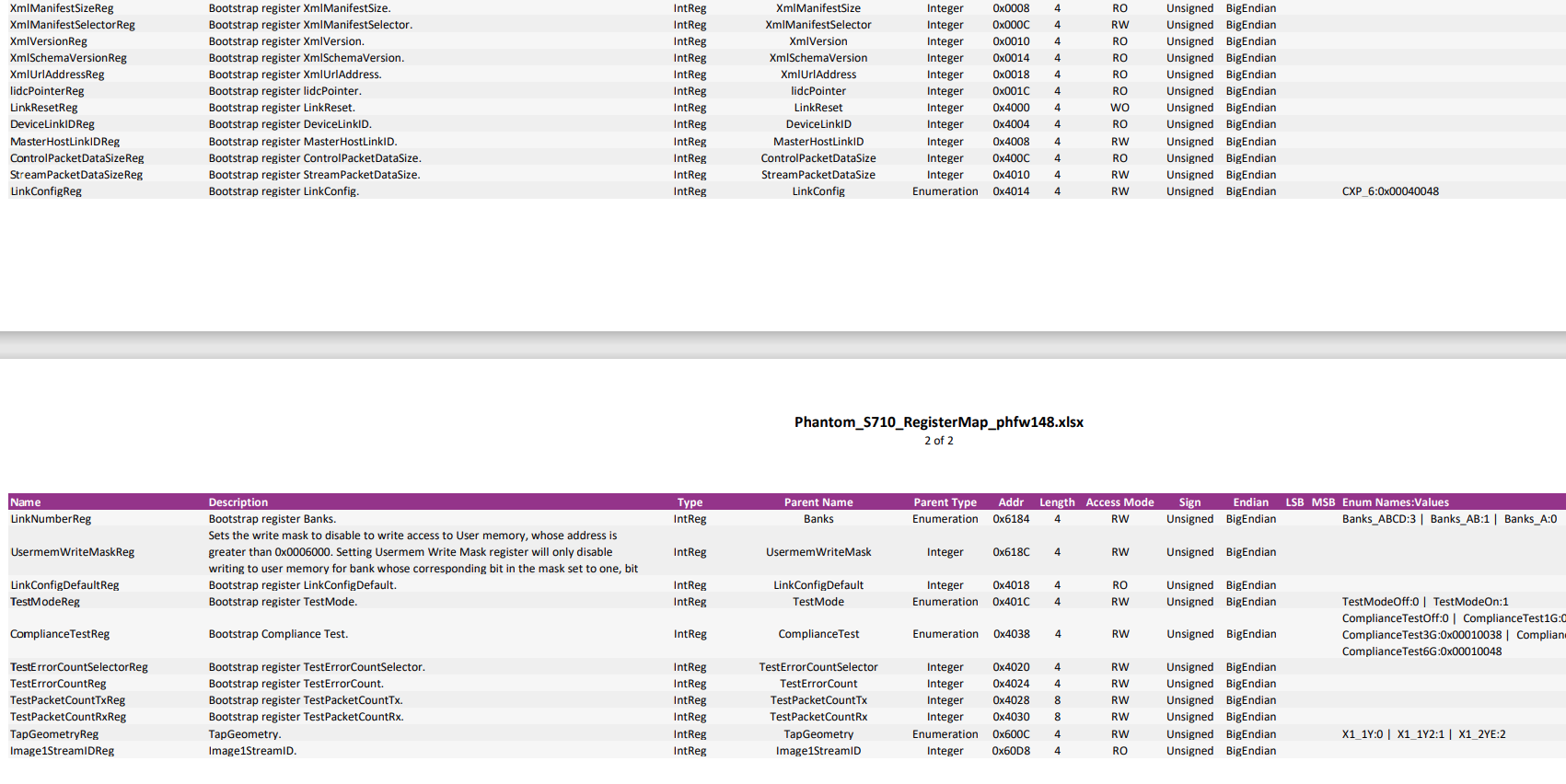Click address 0x4038 of ComplianceTest row
This screenshot has height=784, width=1566.
point(1011,634)
